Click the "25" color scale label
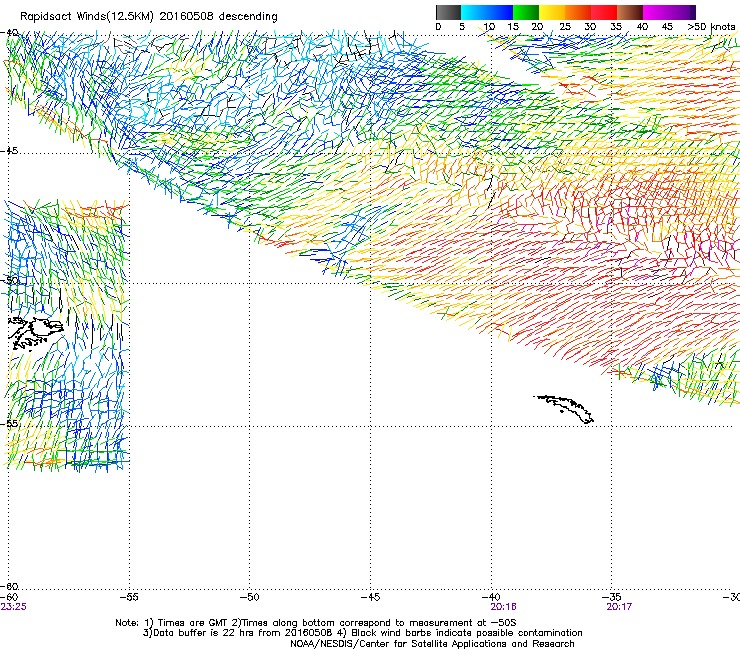This screenshot has height=650, width=740. [x=564, y=26]
